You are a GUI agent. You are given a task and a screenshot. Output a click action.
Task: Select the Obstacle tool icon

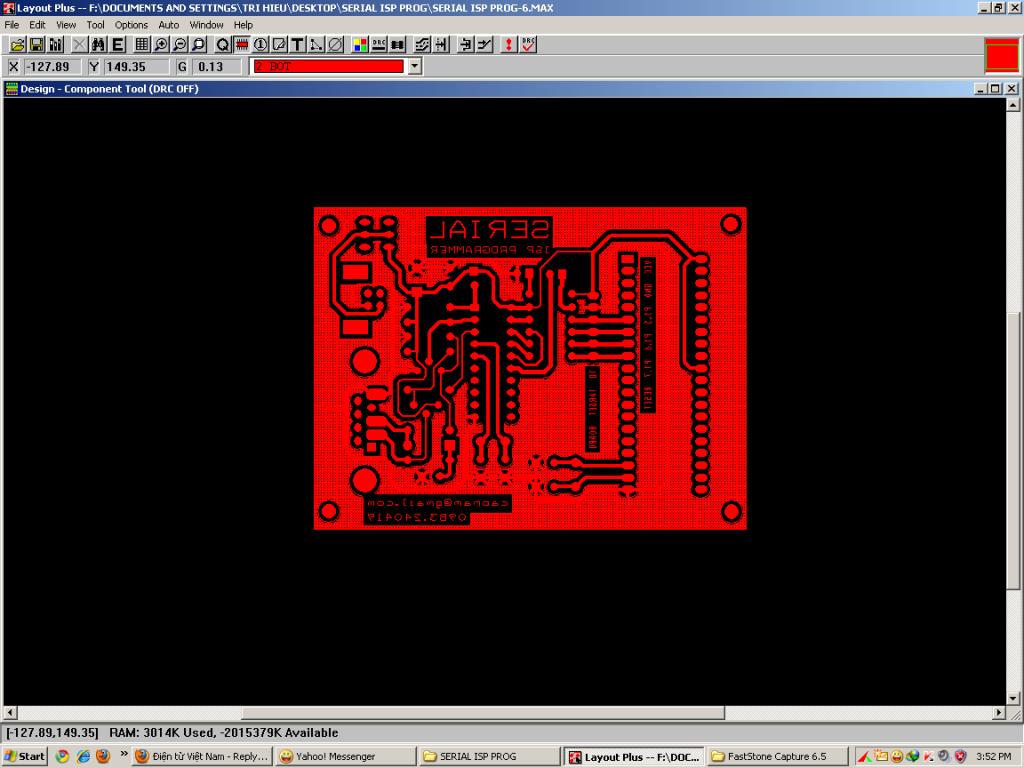coord(279,44)
